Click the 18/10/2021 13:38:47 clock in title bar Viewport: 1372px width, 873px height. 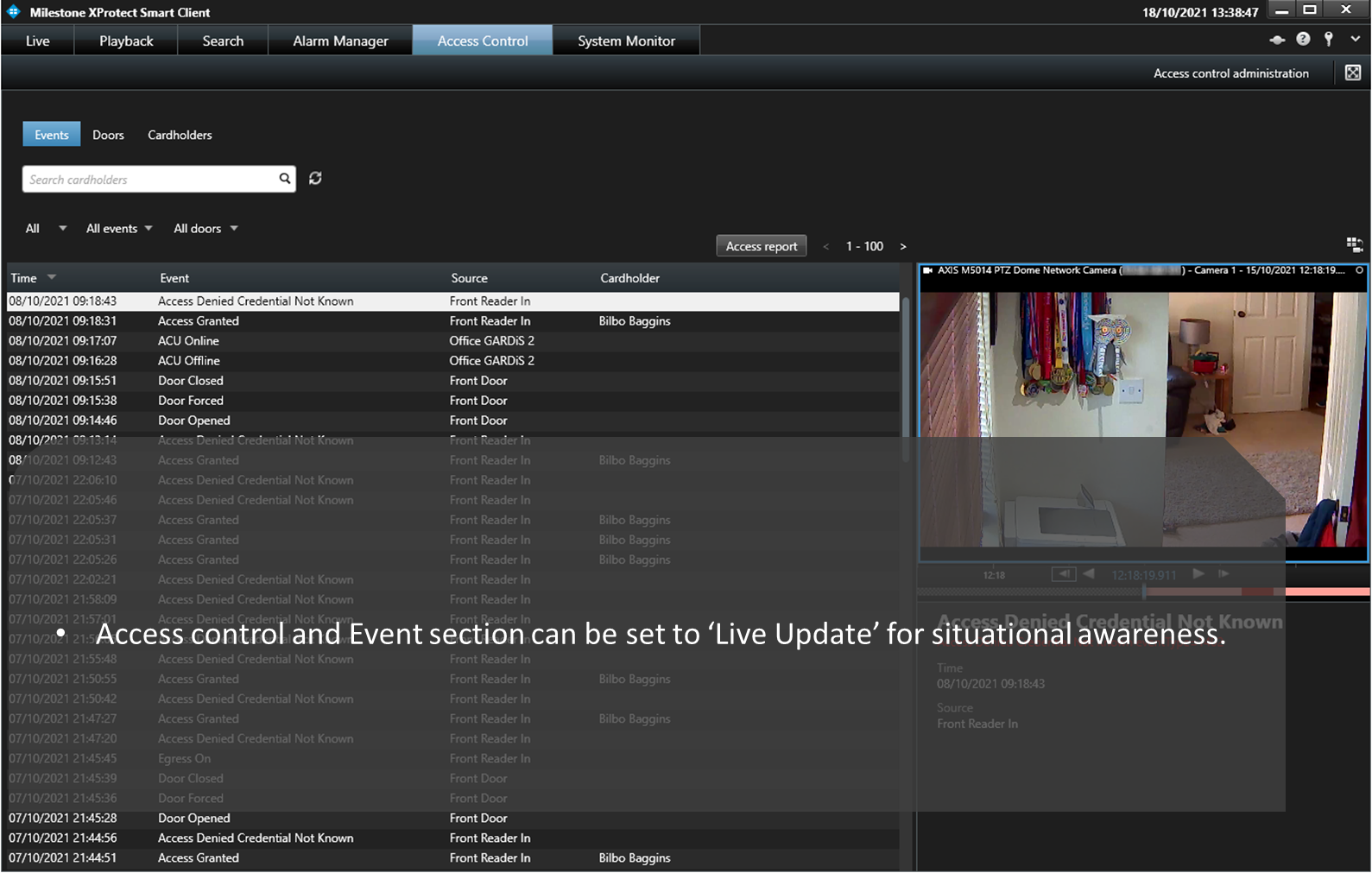[x=1200, y=12]
